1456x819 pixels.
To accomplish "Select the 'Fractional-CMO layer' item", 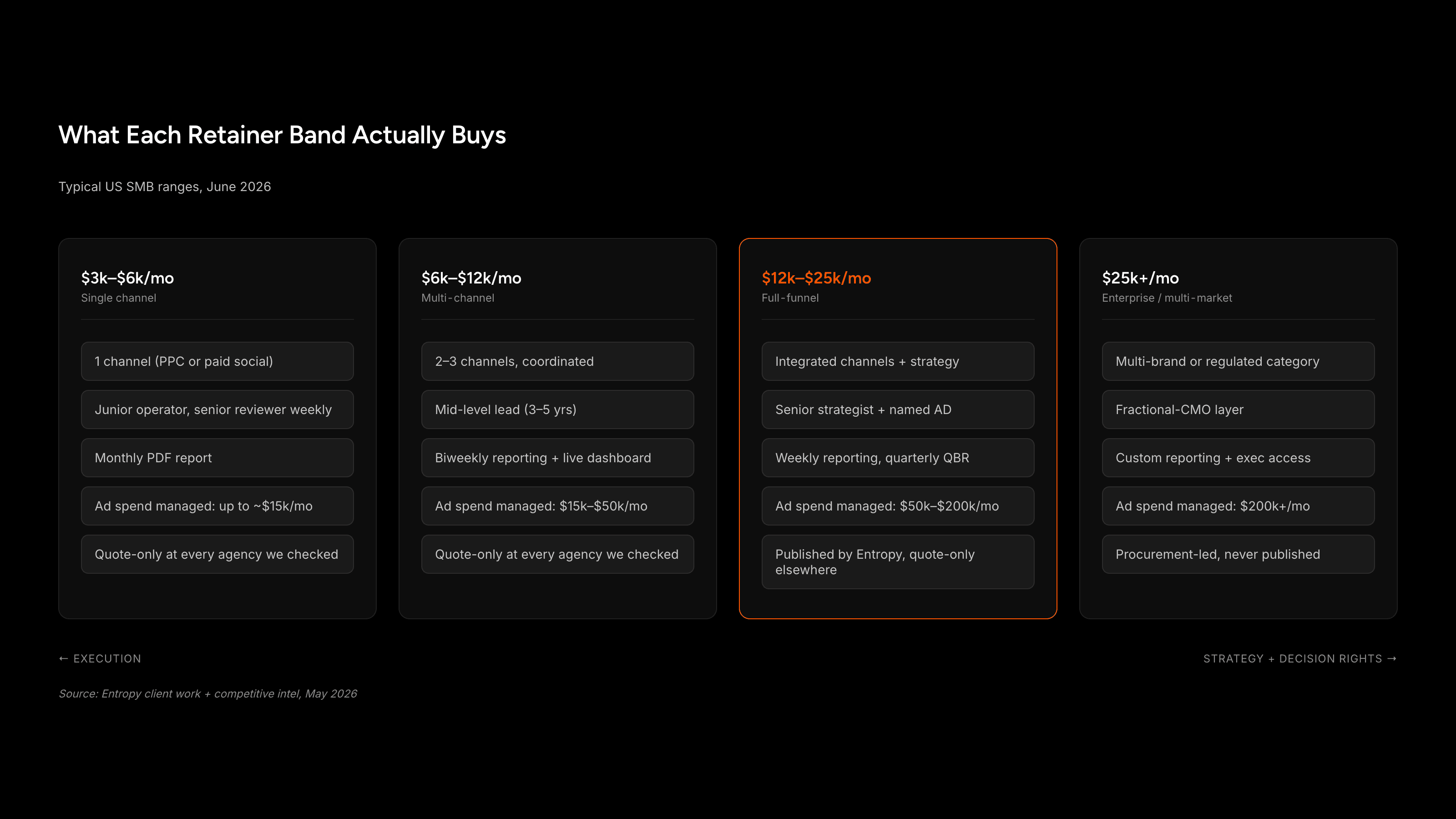I will 1239,409.
